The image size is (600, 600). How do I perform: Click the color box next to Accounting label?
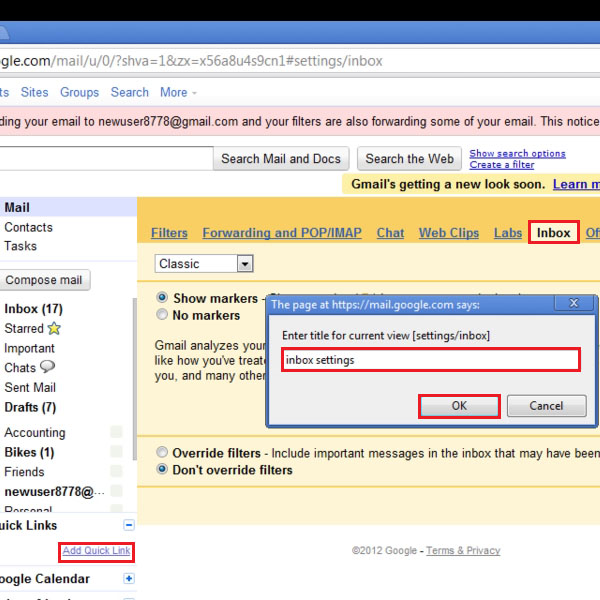[116, 432]
